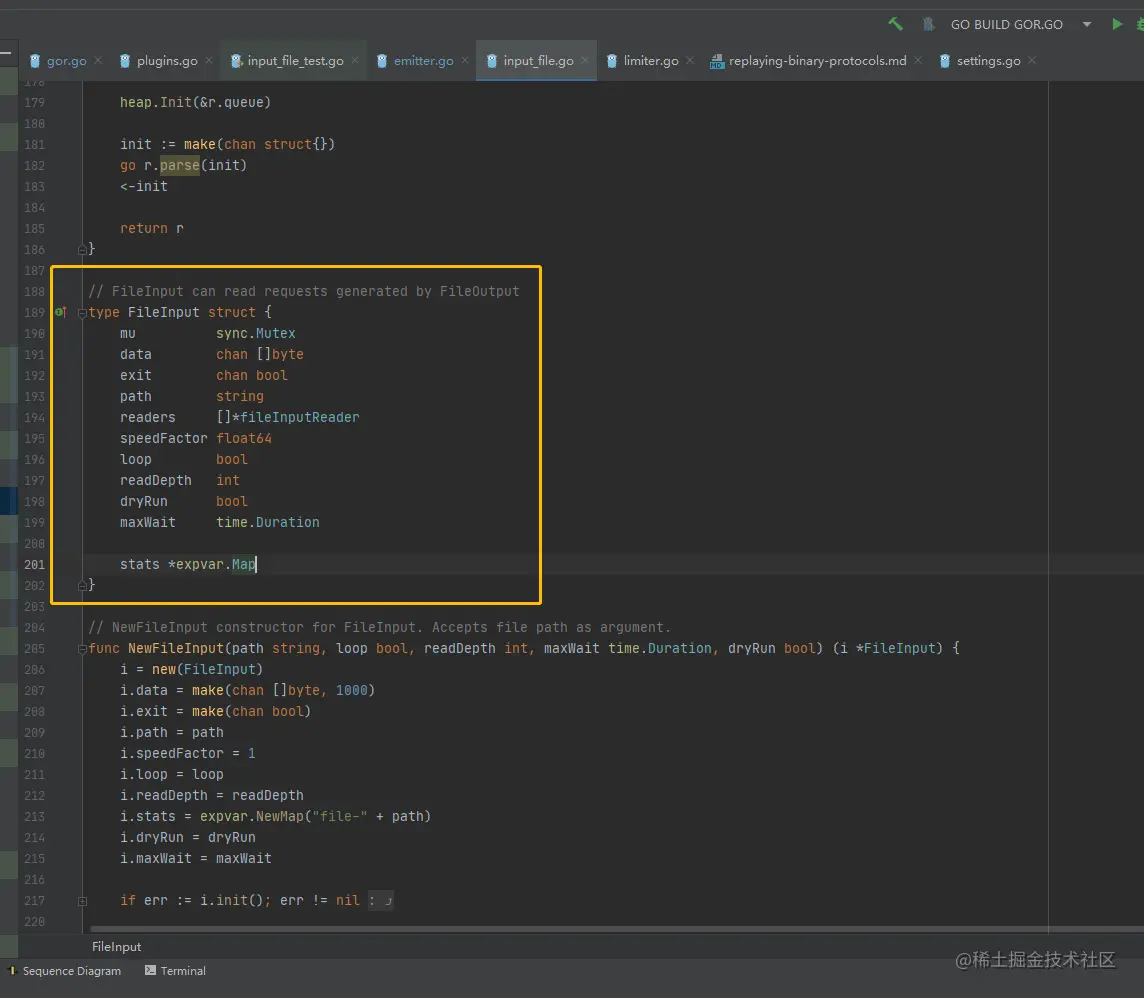Click the horizontal editor scrollbar
The image size is (1144, 998).
coord(617,929)
